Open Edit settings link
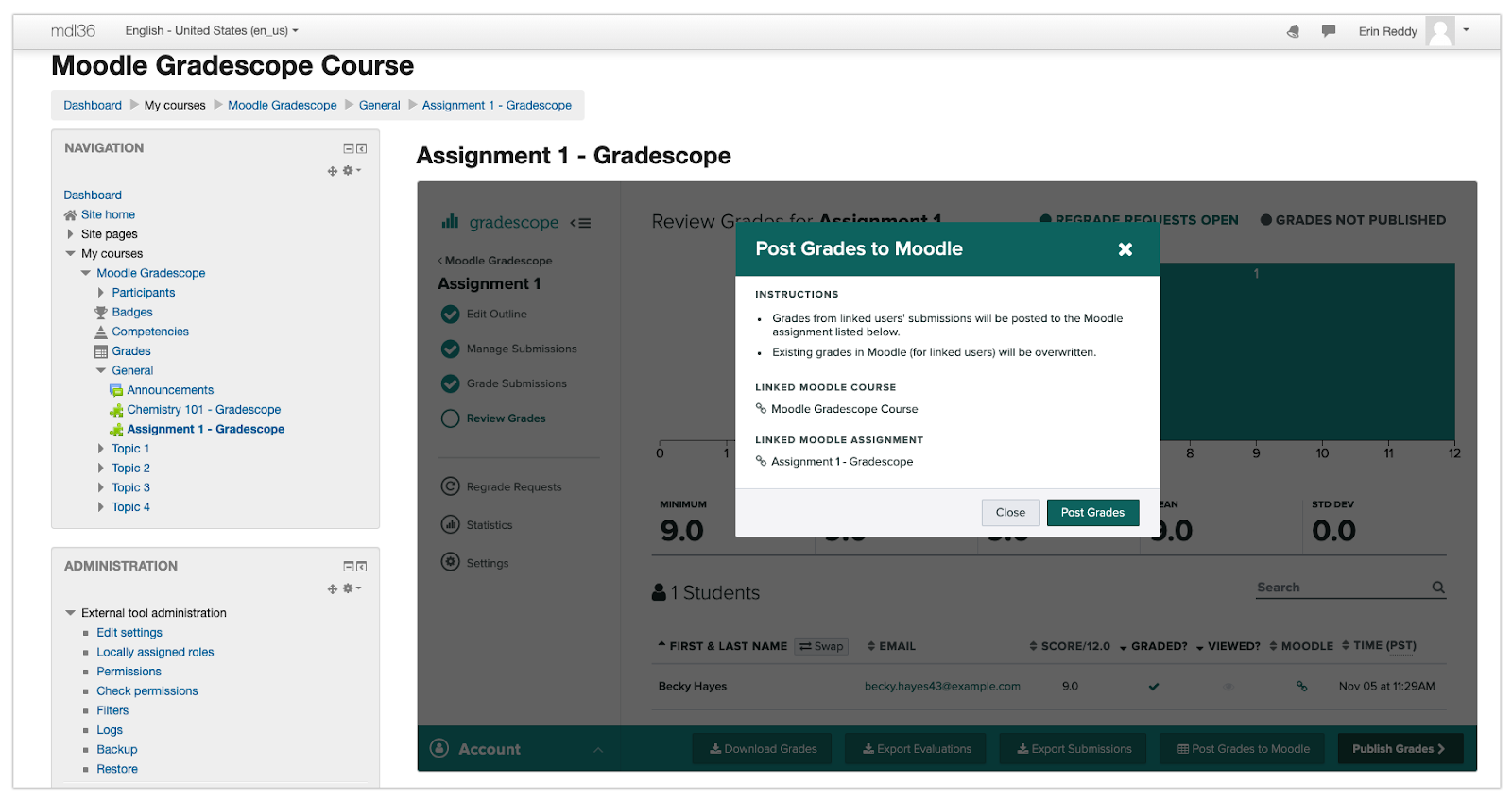The image size is (1512, 801). click(x=129, y=633)
